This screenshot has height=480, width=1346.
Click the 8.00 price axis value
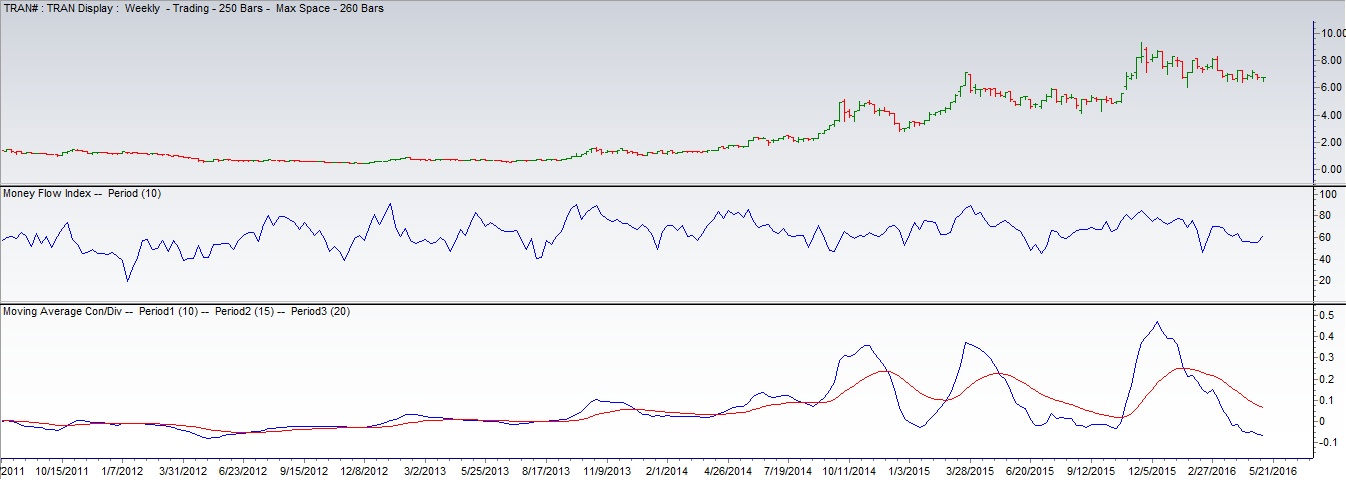(x=1332, y=60)
